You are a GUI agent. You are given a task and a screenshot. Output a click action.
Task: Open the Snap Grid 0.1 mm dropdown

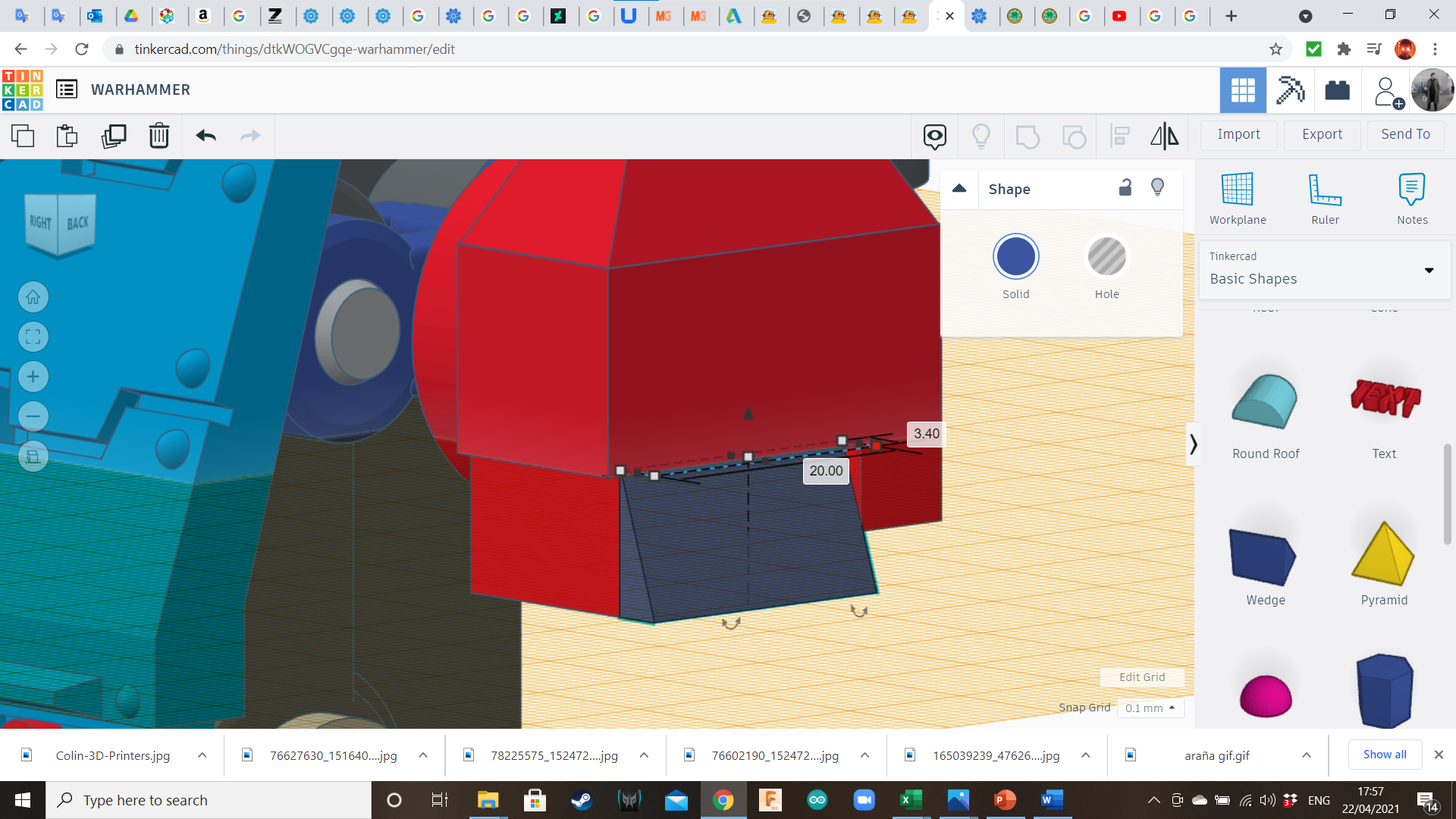[1150, 708]
